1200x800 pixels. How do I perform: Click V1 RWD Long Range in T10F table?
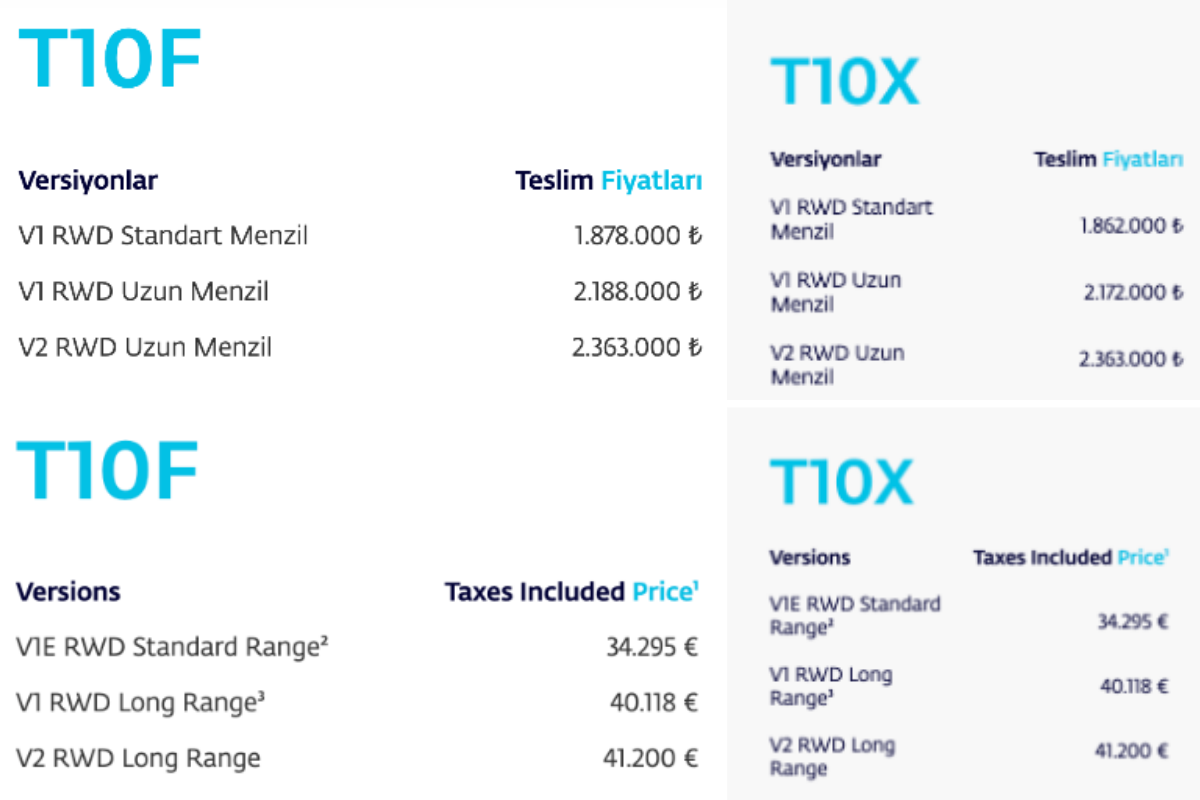[140, 703]
